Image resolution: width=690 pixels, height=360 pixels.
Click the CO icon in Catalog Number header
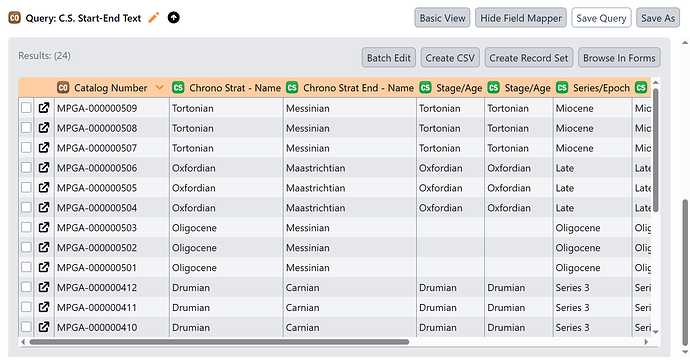[63, 88]
